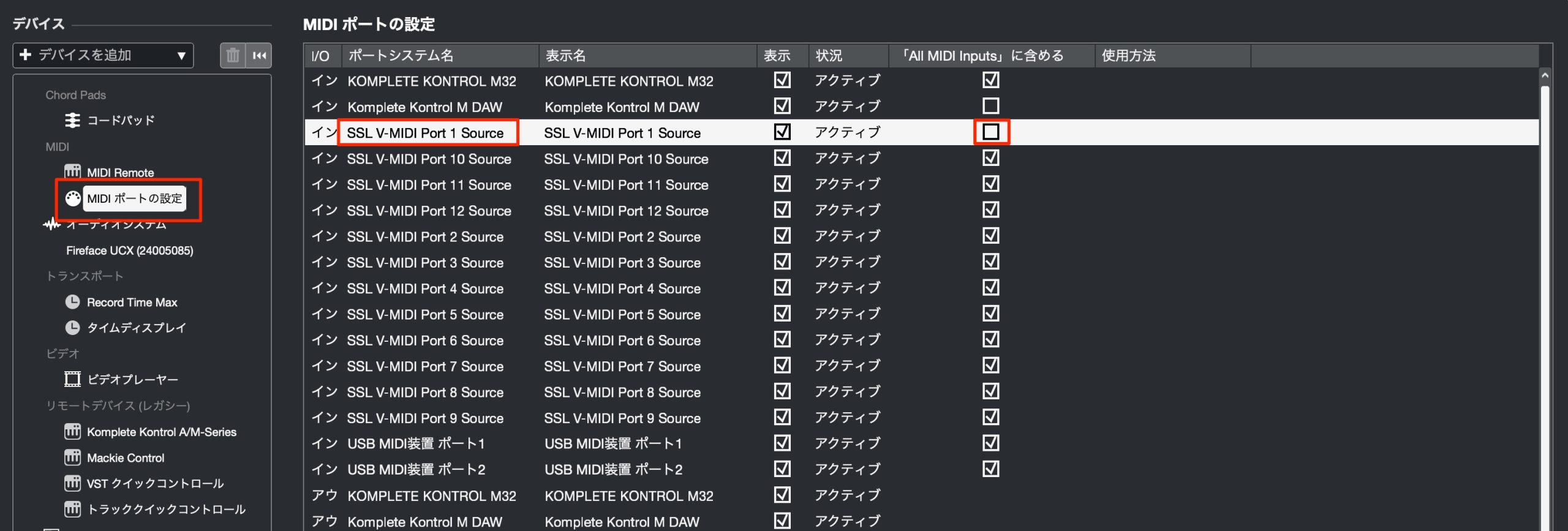Click display name USB MIDI装置 ポート1
This screenshot has height=531, width=1568.
pos(613,443)
